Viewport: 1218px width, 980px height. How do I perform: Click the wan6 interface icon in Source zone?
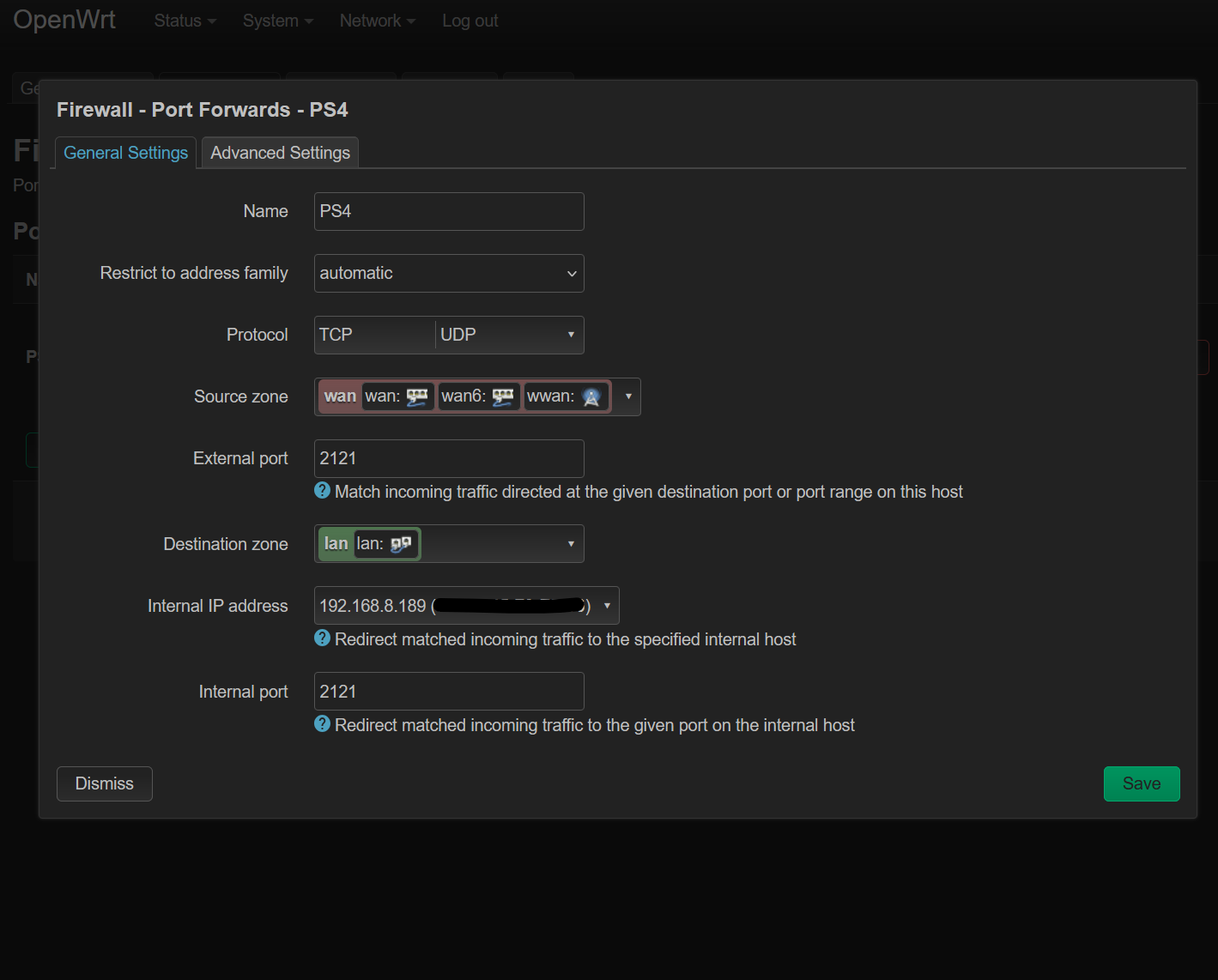pos(503,396)
